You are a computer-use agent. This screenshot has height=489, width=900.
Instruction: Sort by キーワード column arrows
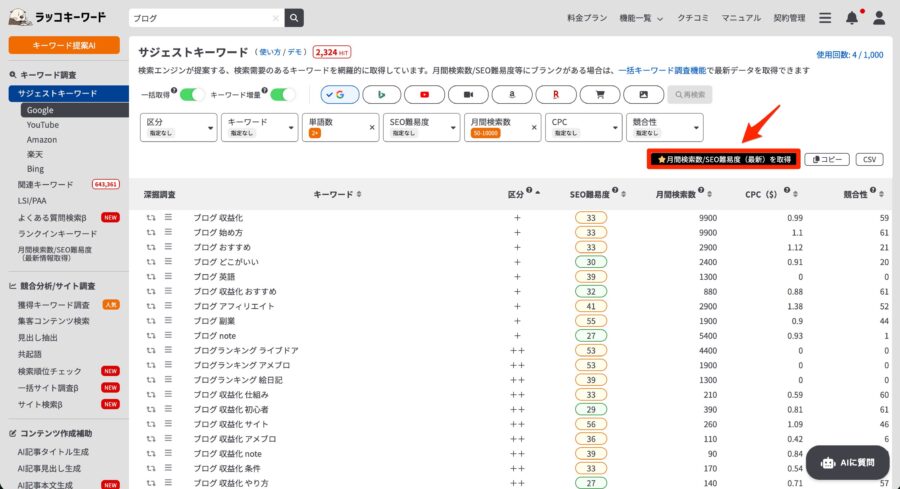coord(359,195)
